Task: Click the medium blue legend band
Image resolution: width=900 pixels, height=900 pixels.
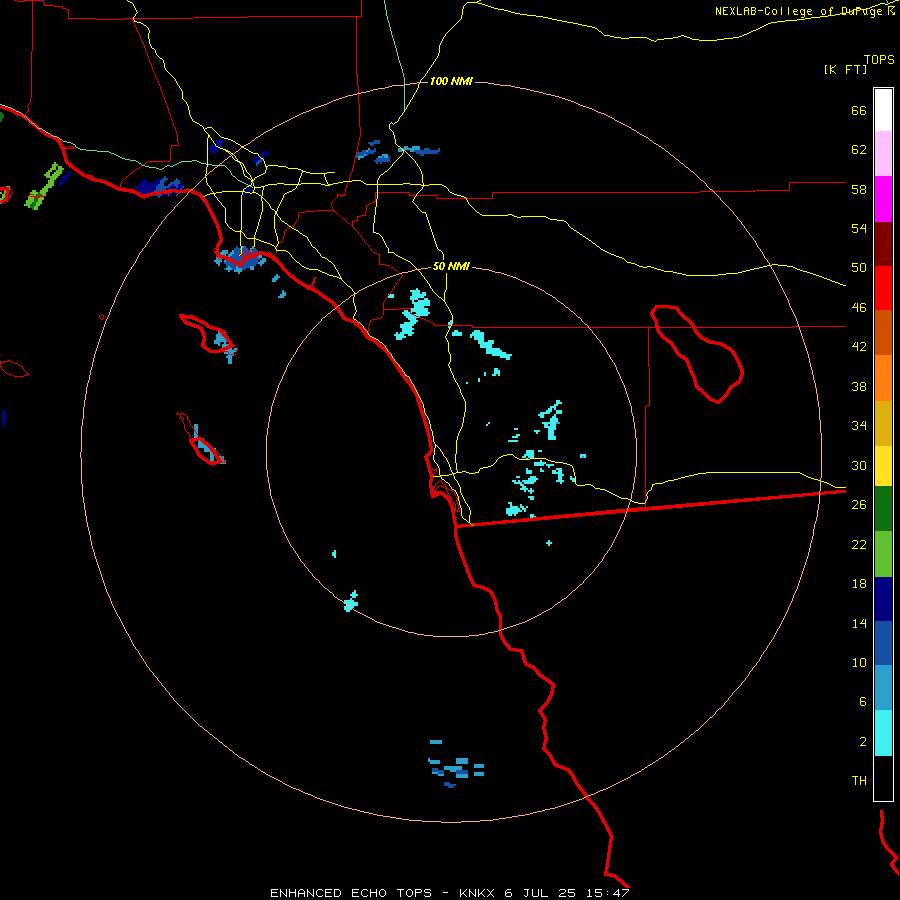Action: 883,643
